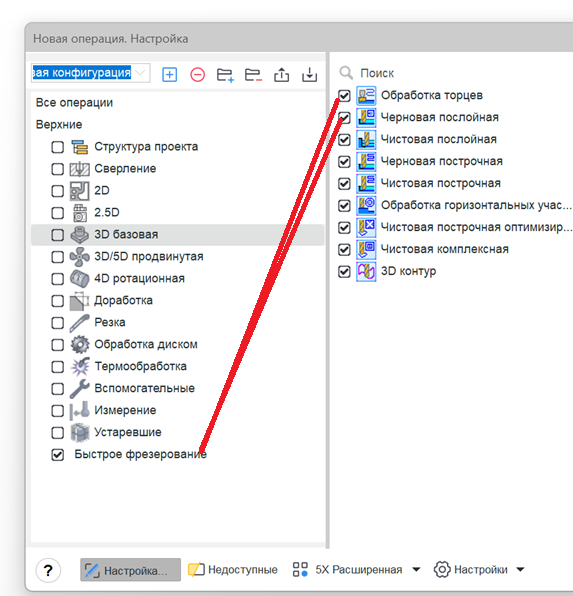Click the add folder group icon

coord(225,75)
